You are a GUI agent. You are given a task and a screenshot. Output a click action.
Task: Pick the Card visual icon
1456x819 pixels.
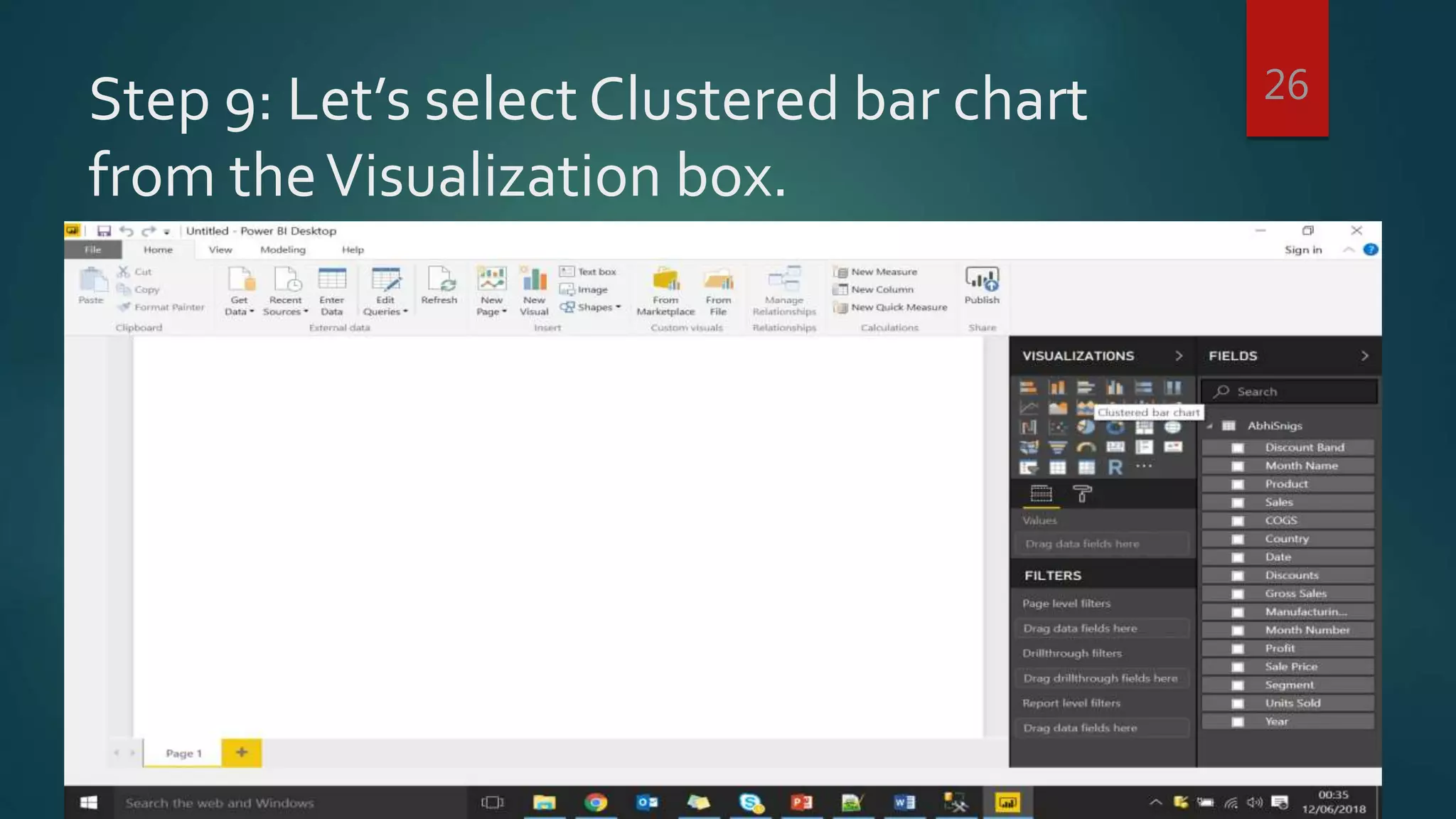(1115, 447)
